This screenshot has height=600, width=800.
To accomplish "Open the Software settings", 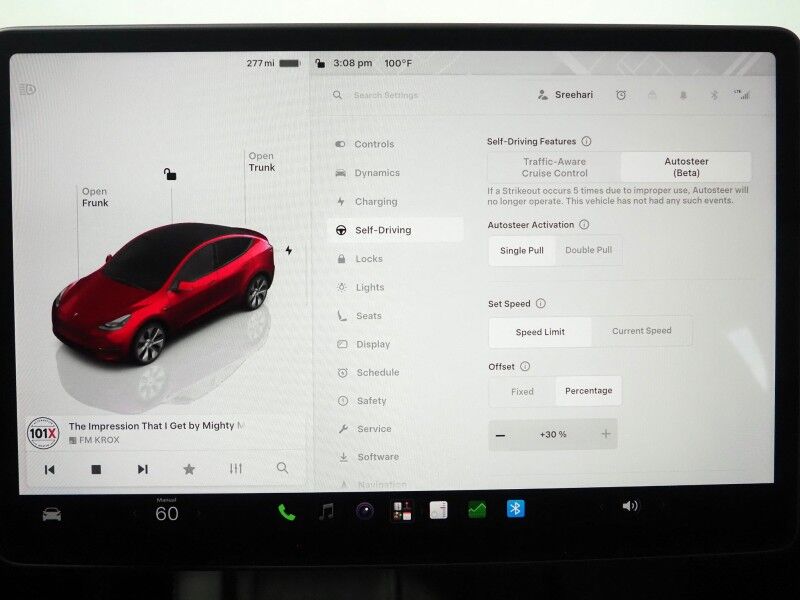I will [x=368, y=457].
